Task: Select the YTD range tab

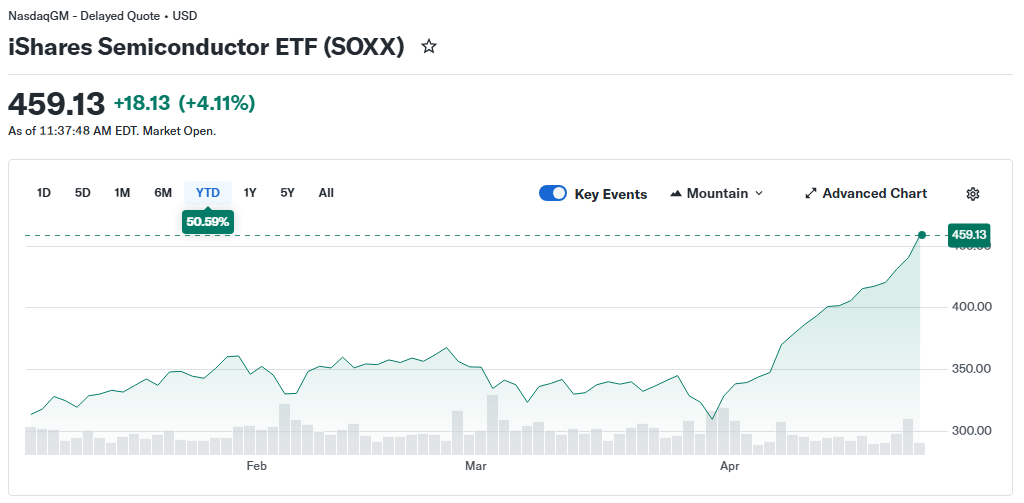Action: (208, 193)
